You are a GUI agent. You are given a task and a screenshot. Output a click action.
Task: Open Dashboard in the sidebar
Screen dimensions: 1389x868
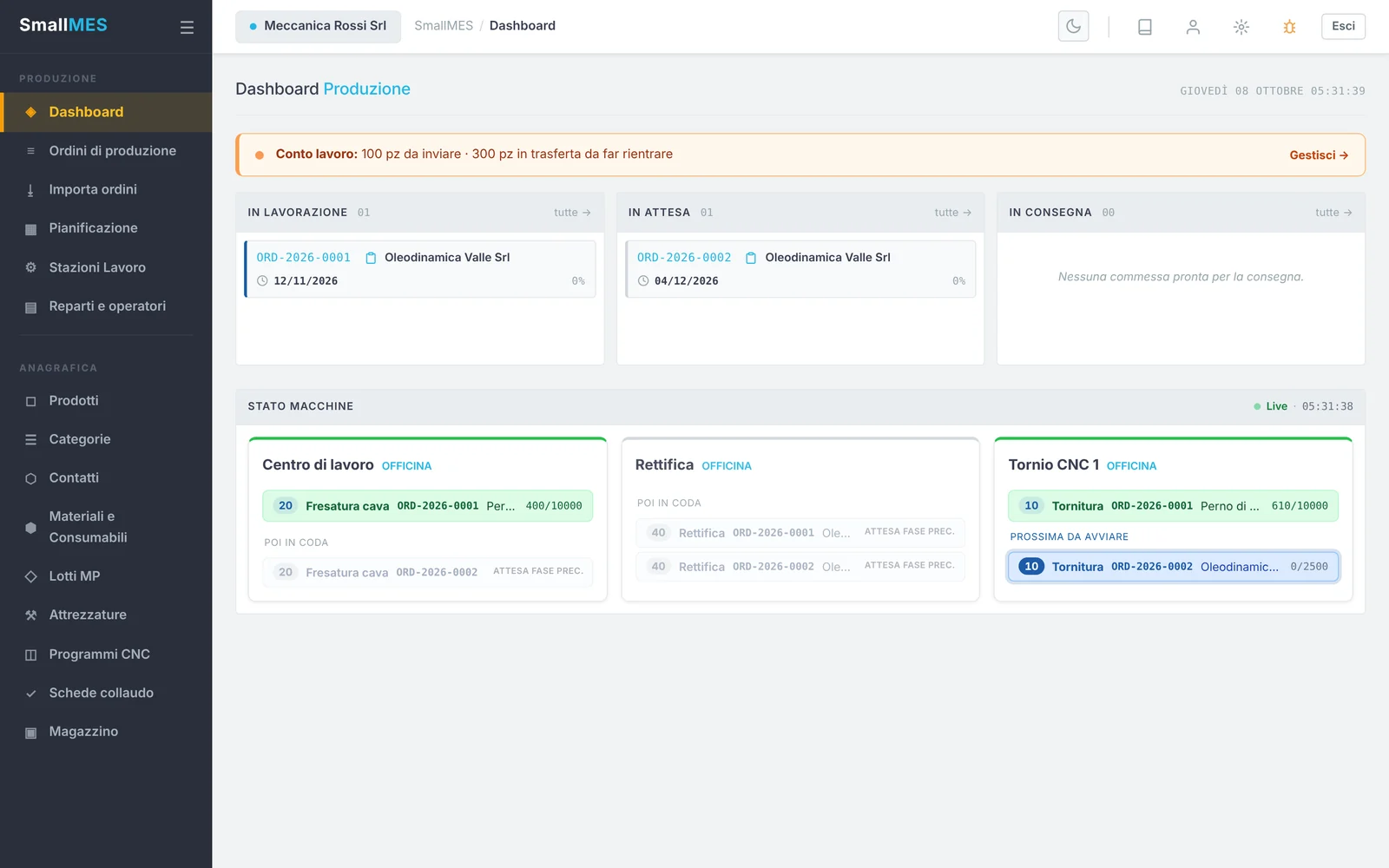click(106, 112)
